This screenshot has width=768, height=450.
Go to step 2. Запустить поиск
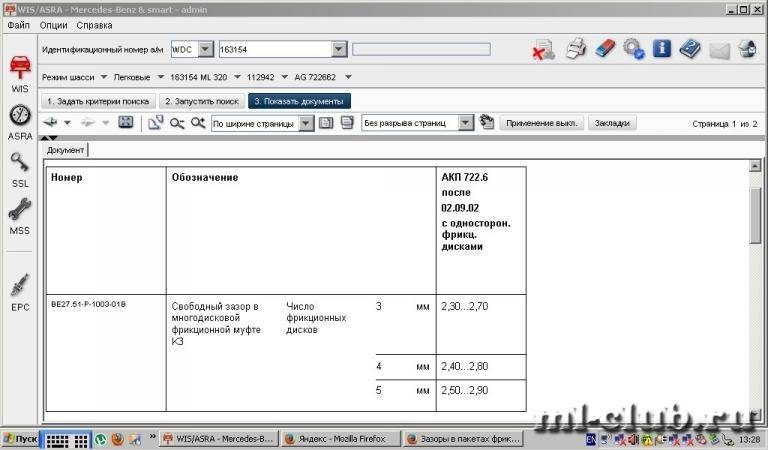pos(202,101)
